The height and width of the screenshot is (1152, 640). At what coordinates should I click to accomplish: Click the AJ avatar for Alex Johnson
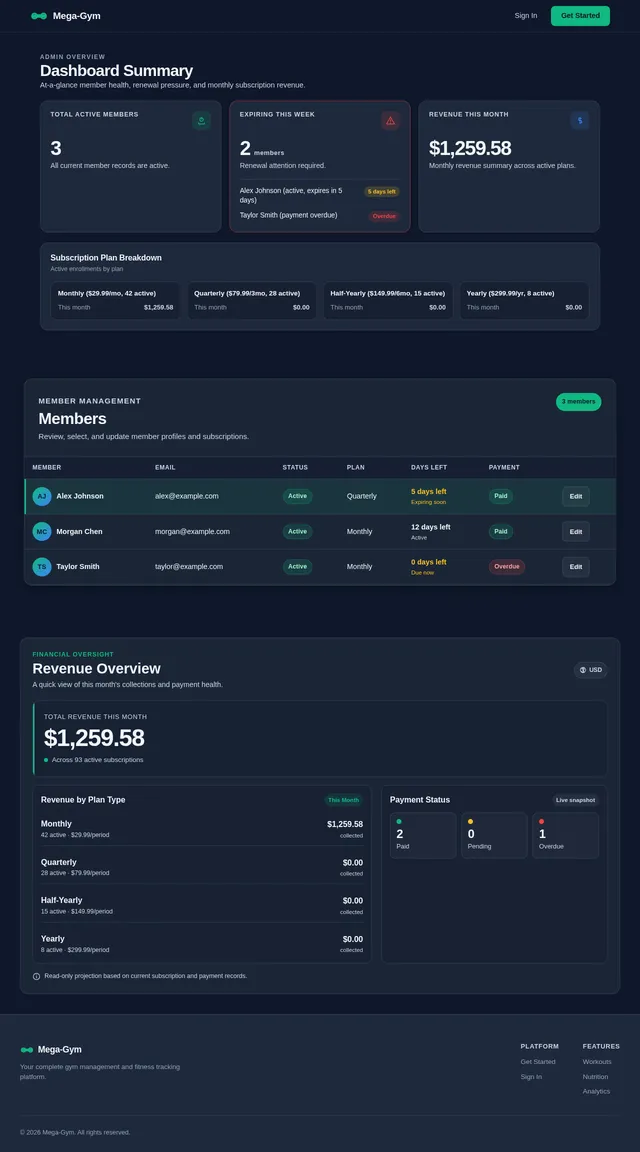[42, 496]
